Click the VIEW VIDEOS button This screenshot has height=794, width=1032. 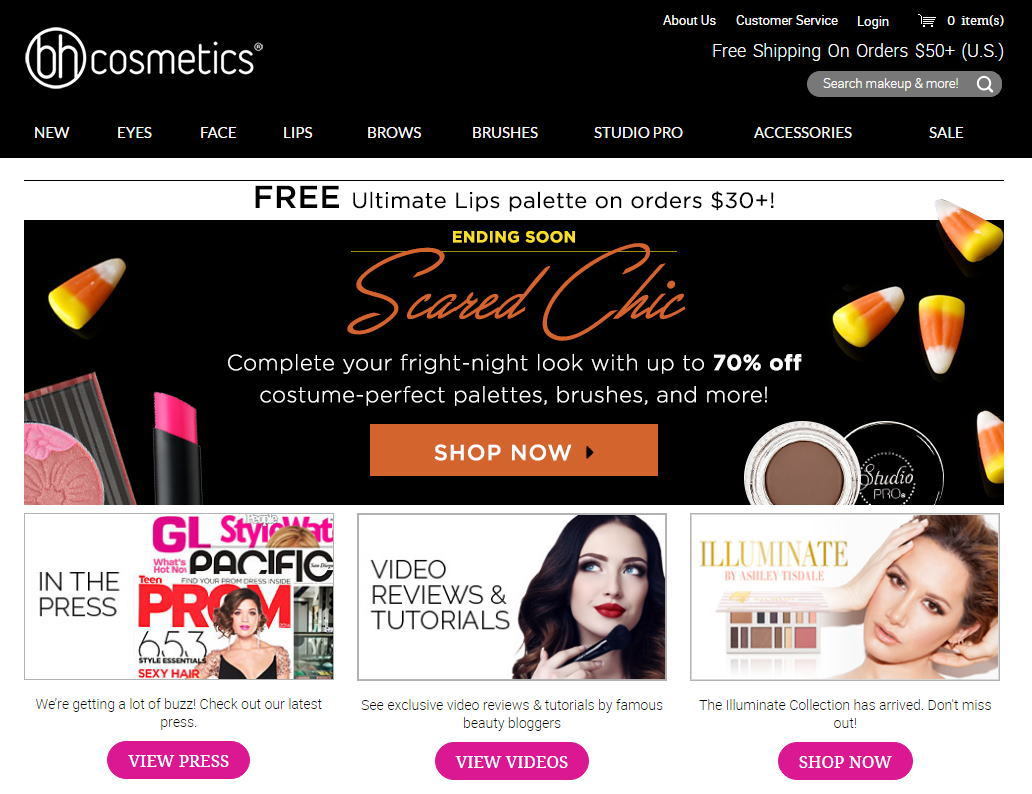(511, 761)
